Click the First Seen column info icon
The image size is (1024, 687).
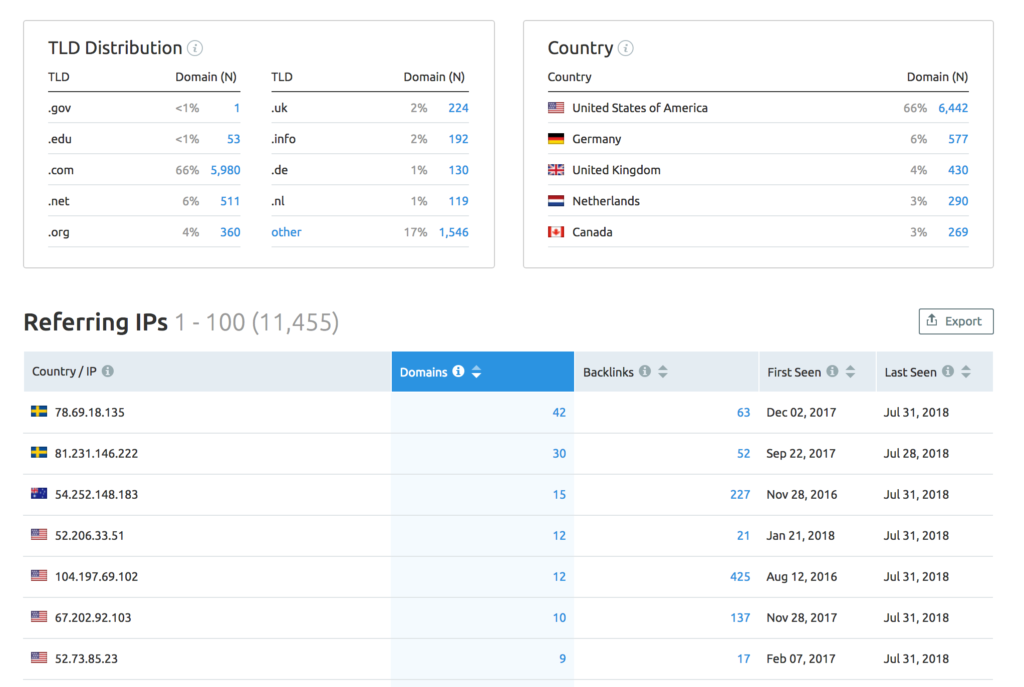[x=832, y=371]
